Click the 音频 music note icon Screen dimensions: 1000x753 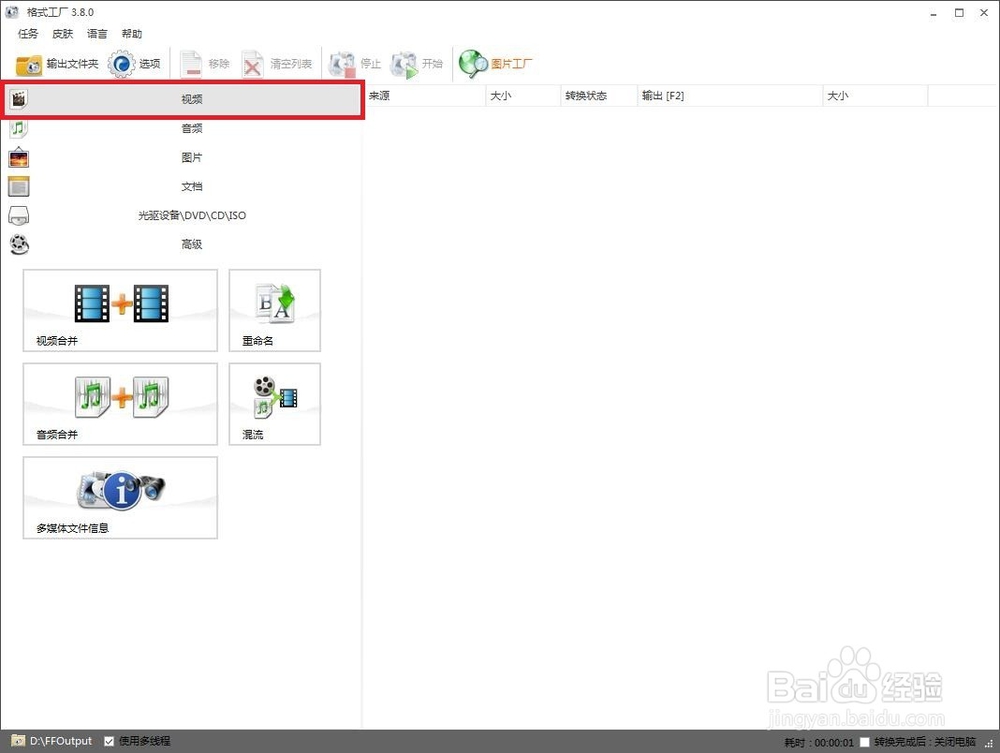point(18,128)
